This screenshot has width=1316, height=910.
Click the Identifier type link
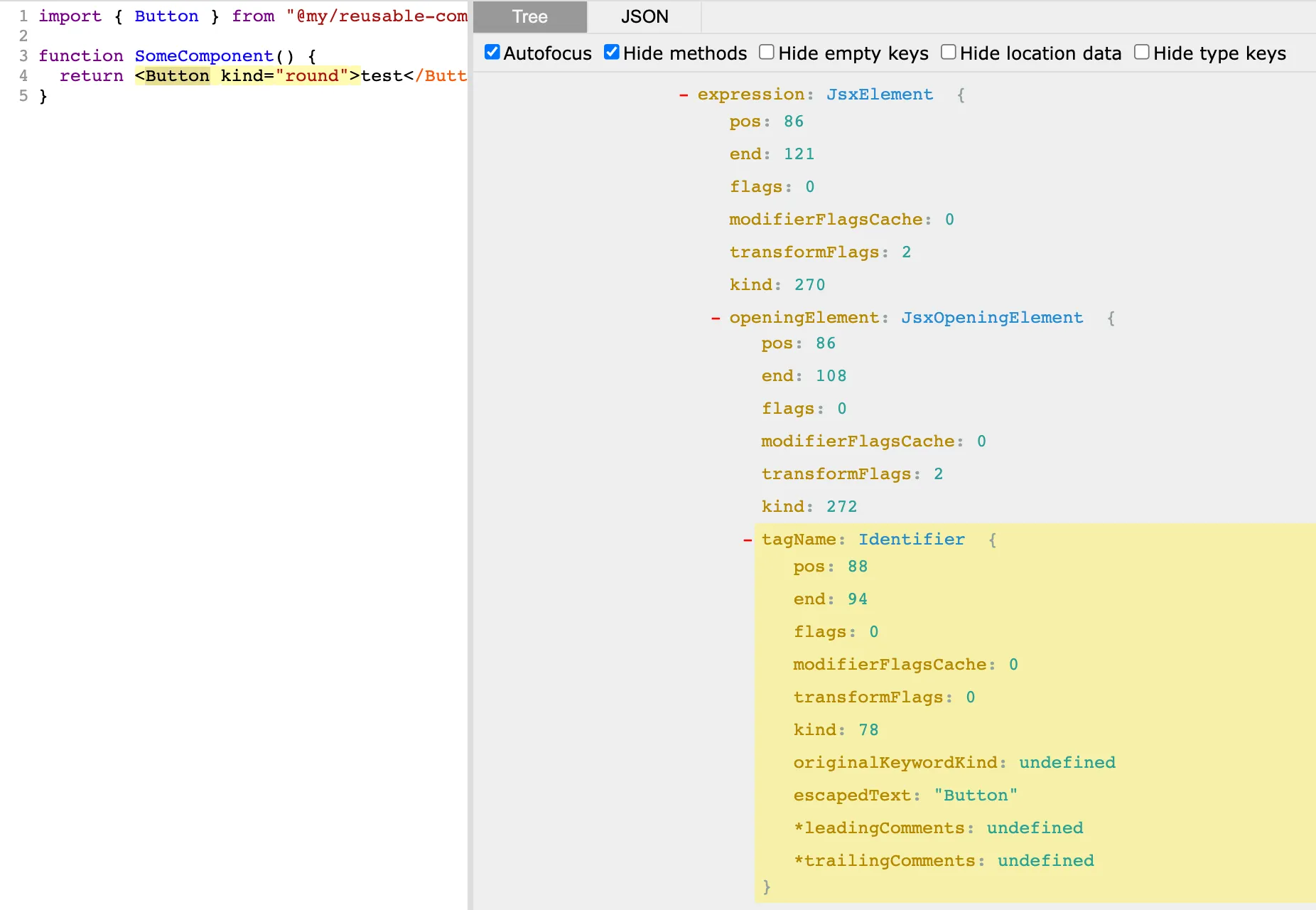point(912,539)
